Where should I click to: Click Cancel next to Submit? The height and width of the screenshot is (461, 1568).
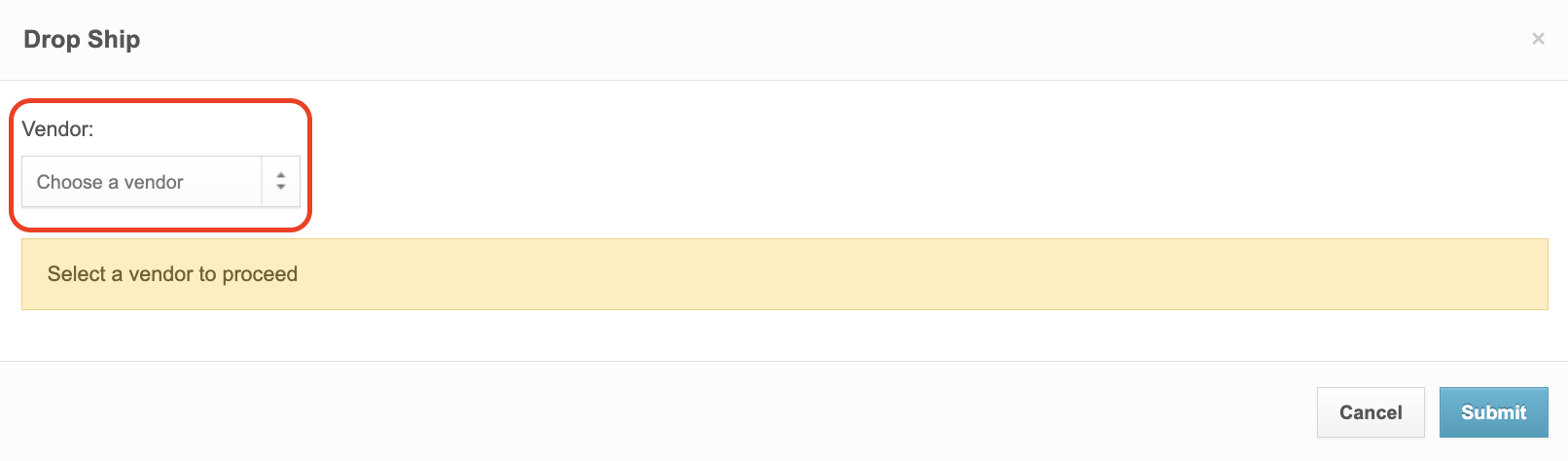(1370, 412)
